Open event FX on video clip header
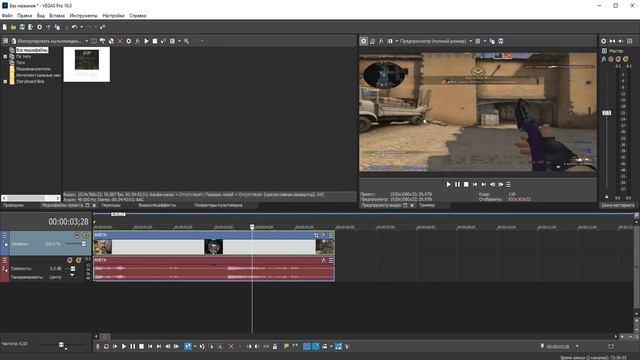 click(324, 235)
